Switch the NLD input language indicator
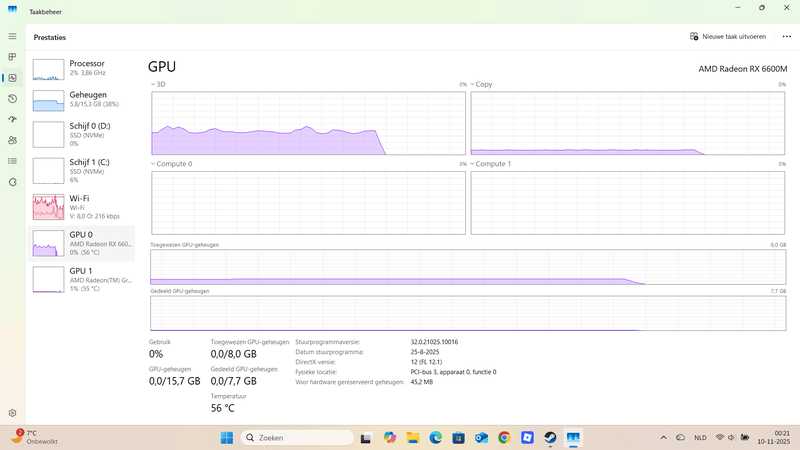Viewport: 800px width, 450px height. [700, 438]
